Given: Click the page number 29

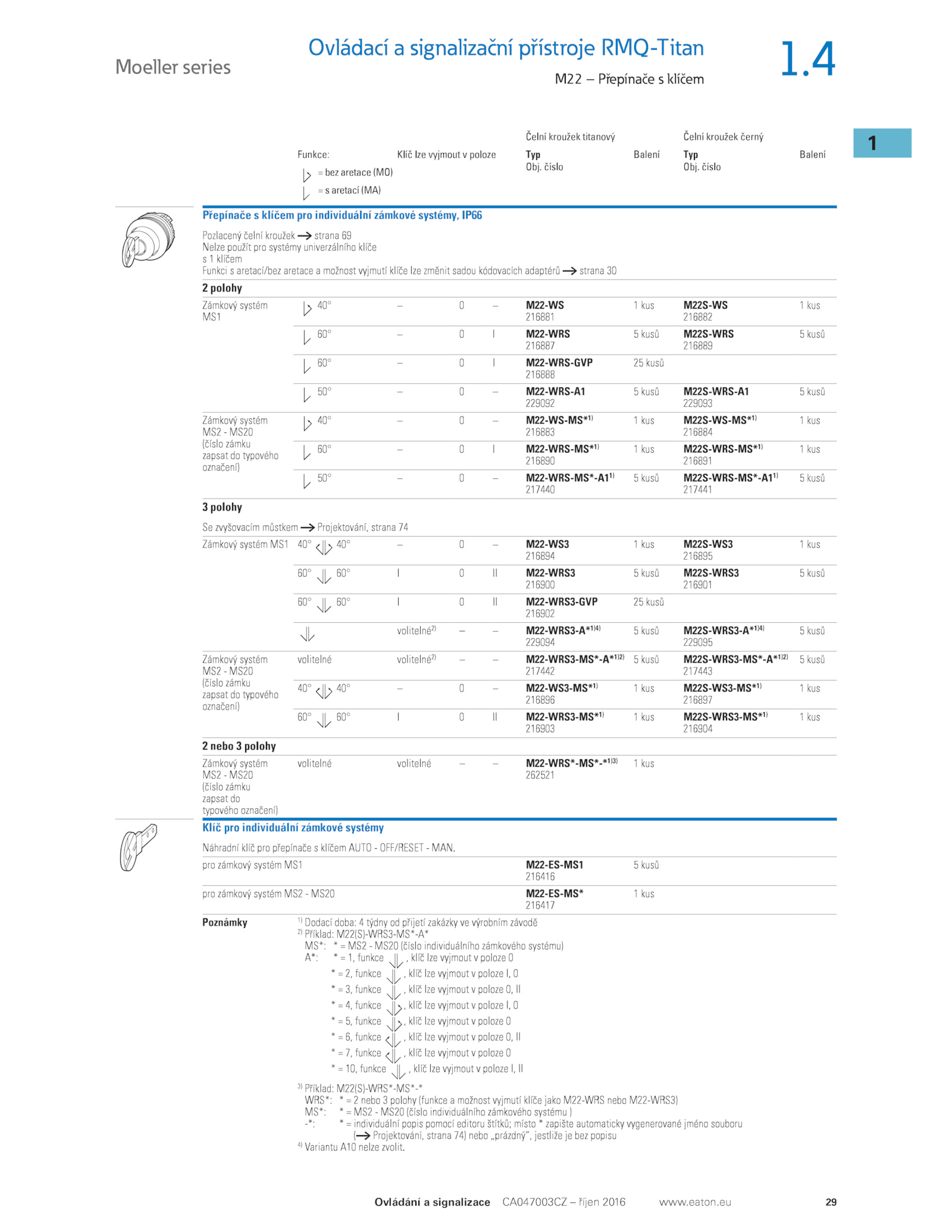Looking at the screenshot, I should point(831,1202).
